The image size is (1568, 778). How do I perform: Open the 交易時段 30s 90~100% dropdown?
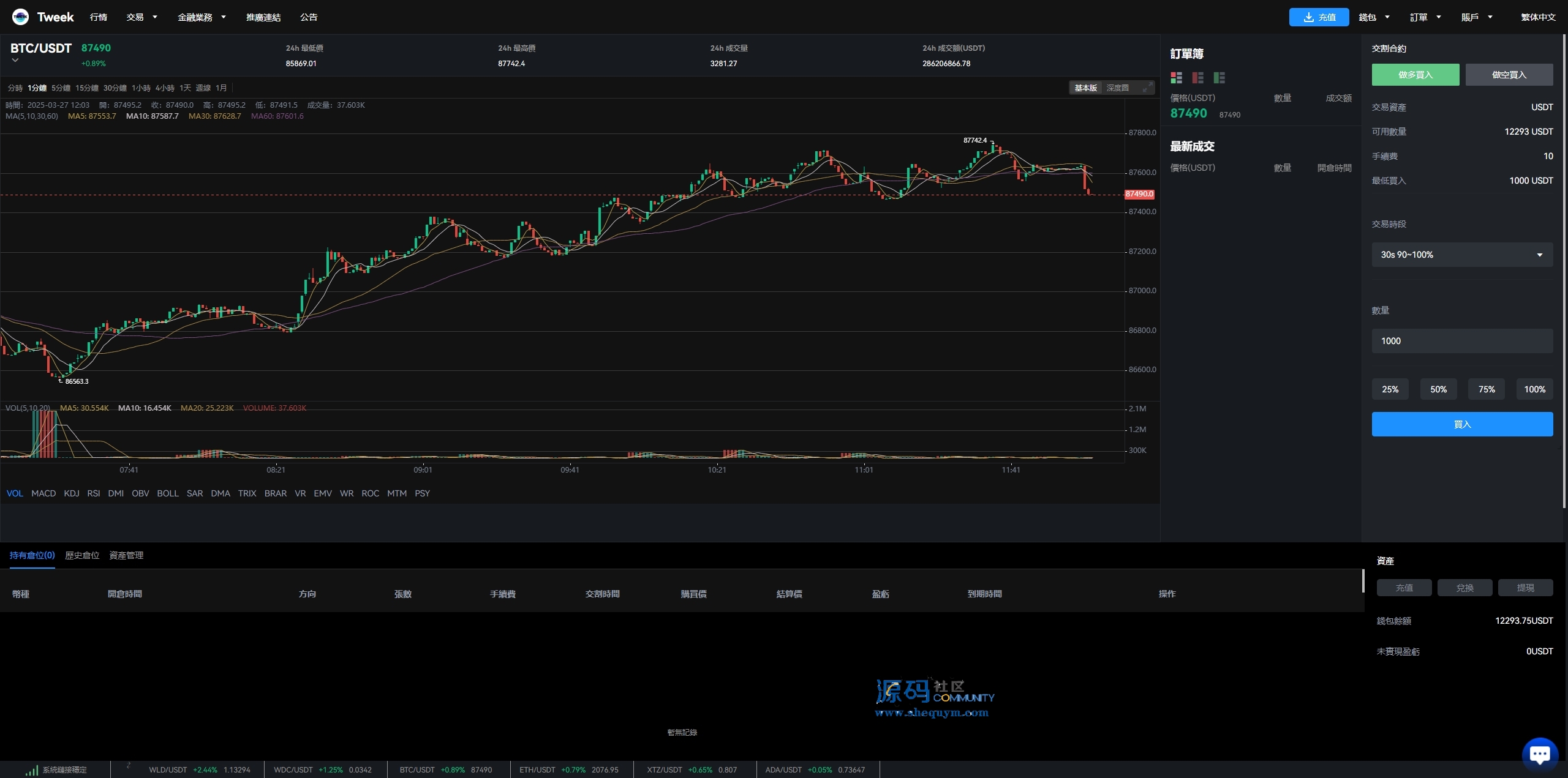1461,255
